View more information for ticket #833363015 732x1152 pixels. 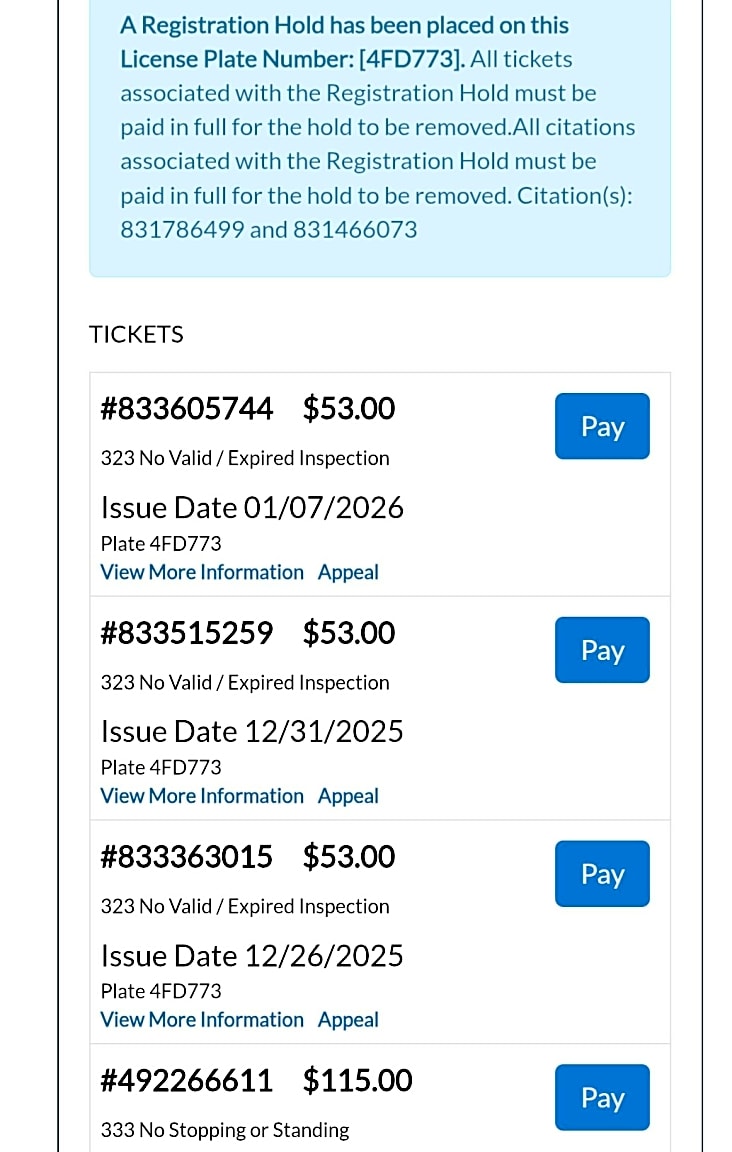[x=202, y=1020]
